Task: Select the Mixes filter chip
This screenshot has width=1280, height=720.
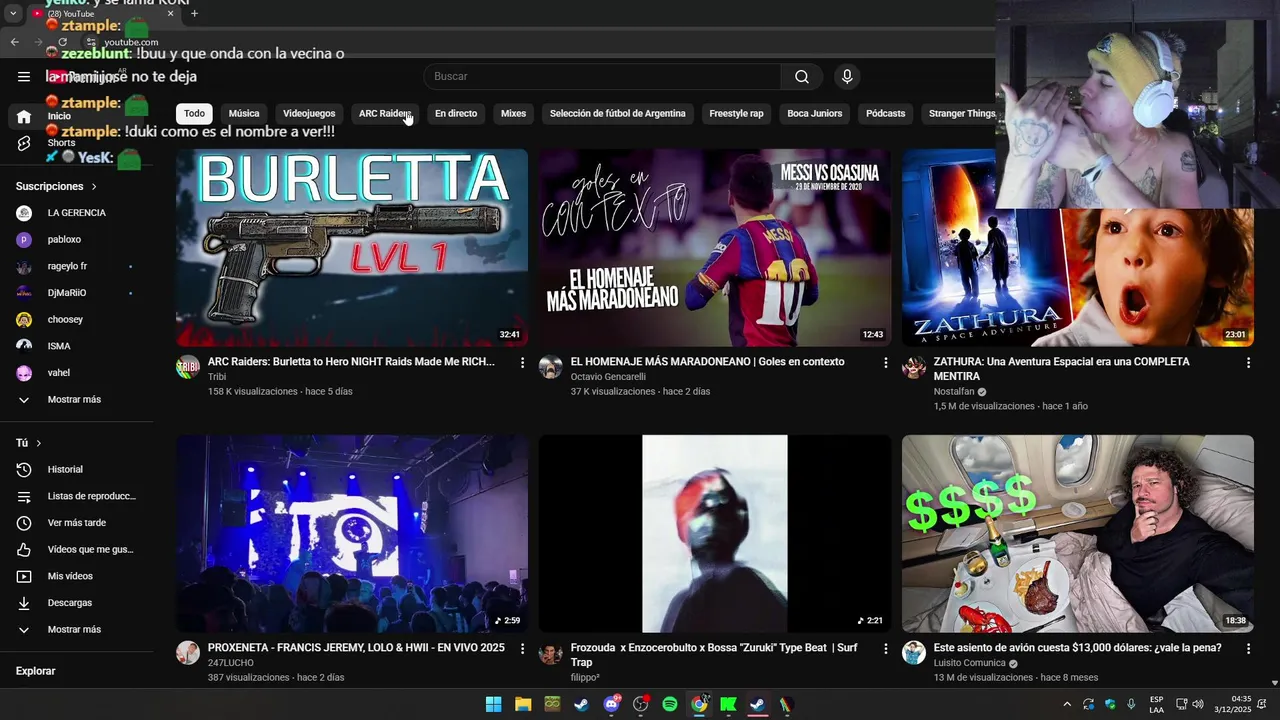Action: [x=513, y=114]
